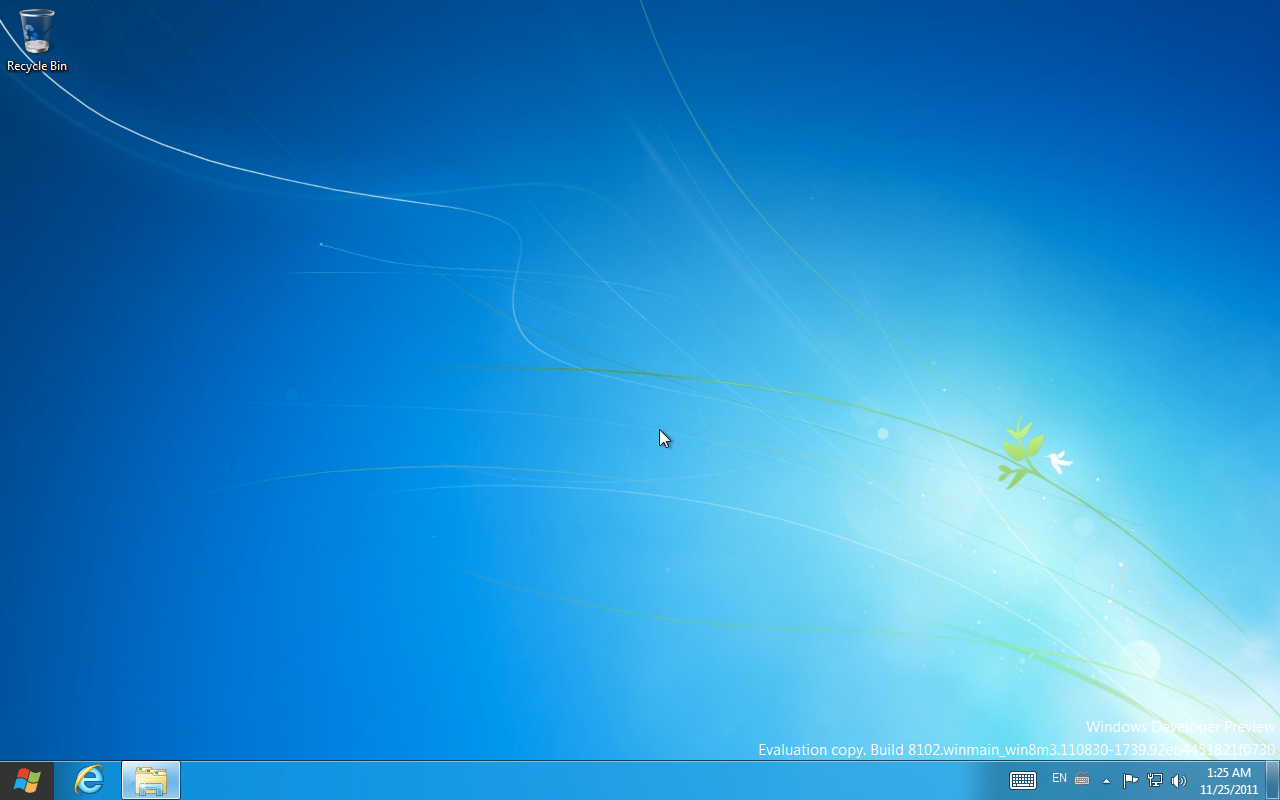
Task: Open Windows Explorer from the taskbar
Action: [x=151, y=780]
